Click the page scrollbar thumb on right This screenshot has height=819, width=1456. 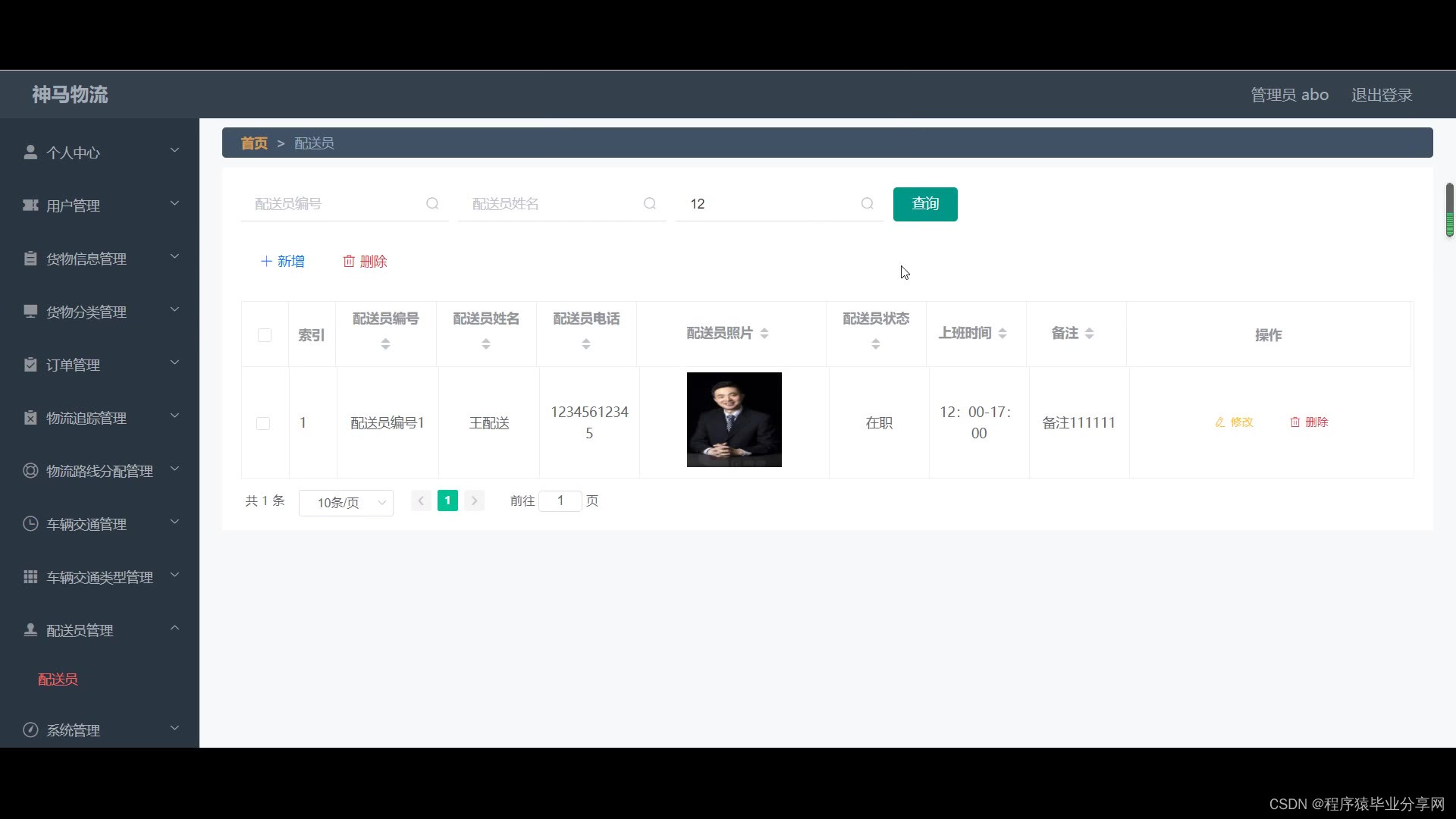tap(1449, 209)
